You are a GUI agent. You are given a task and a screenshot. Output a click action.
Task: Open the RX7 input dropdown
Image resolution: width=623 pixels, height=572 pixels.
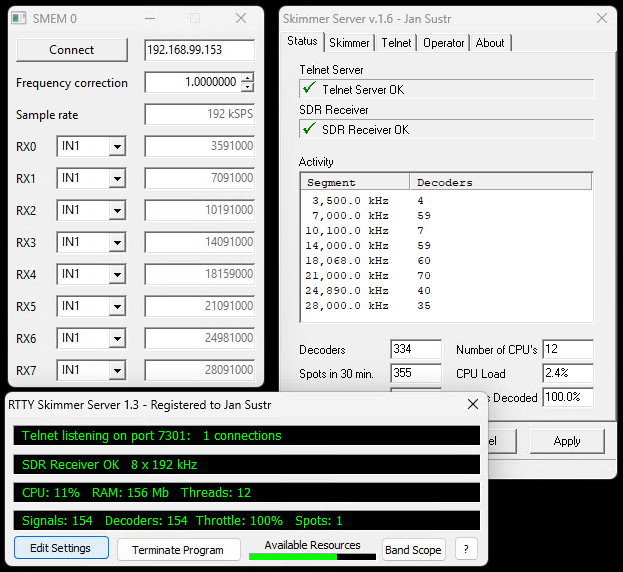tap(117, 371)
